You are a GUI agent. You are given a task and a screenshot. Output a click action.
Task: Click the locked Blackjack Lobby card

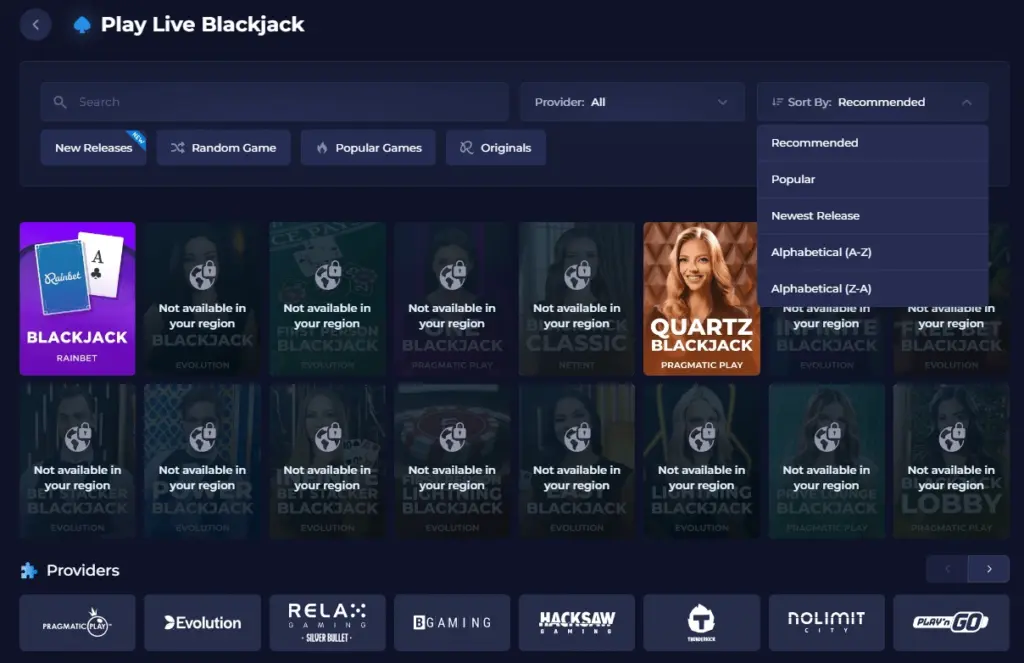coord(952,461)
